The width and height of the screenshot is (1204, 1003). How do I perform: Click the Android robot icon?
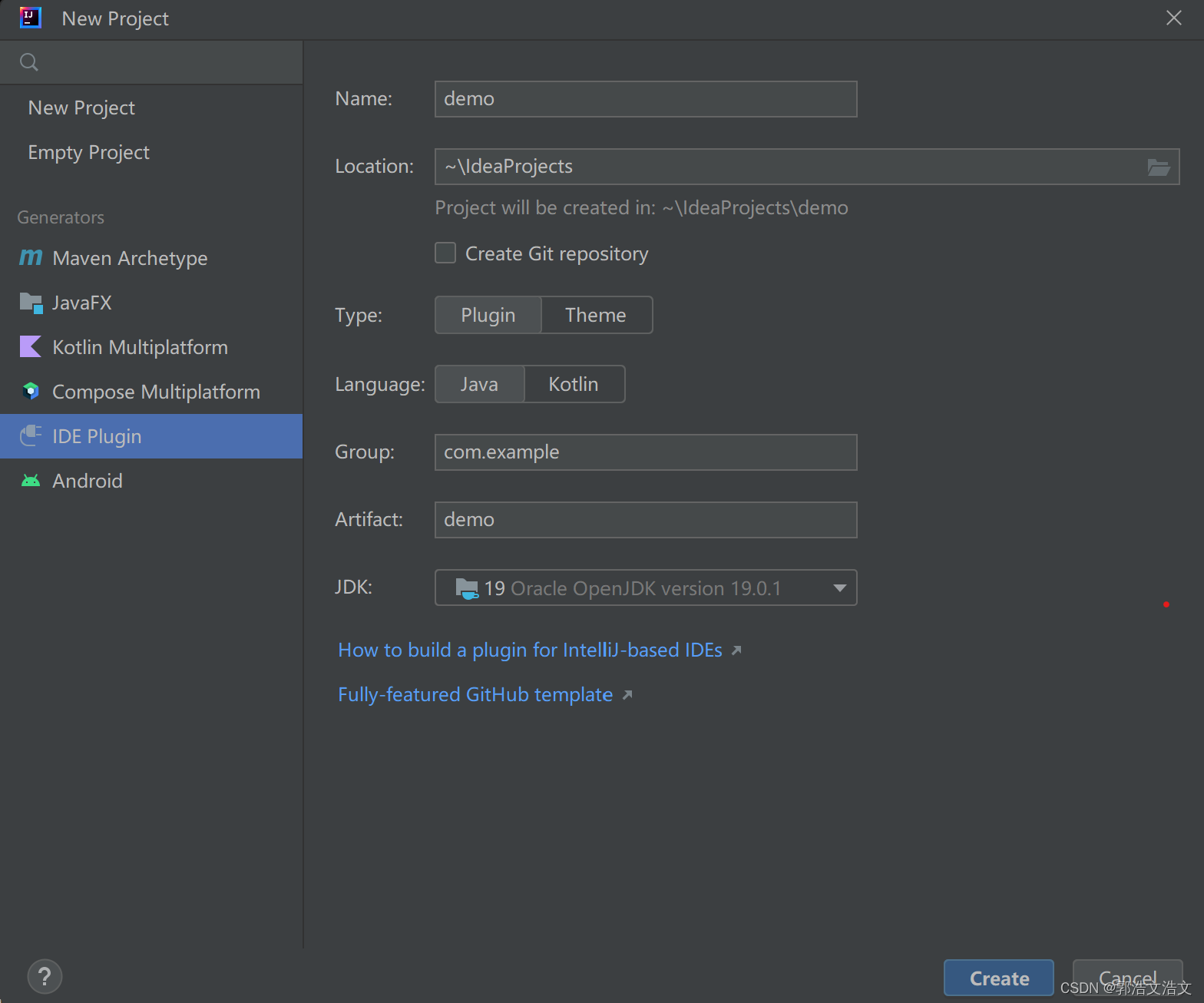tap(31, 481)
